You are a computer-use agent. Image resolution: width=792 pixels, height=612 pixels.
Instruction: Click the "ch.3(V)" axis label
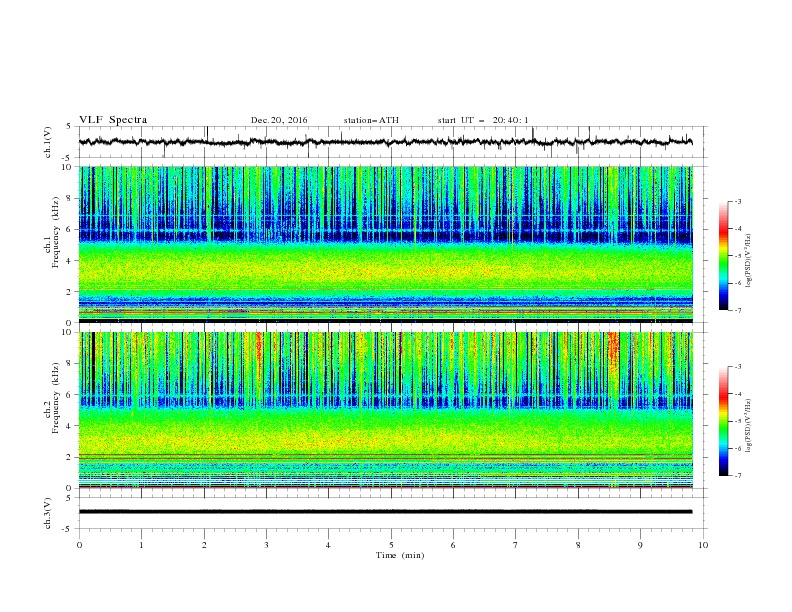click(48, 513)
